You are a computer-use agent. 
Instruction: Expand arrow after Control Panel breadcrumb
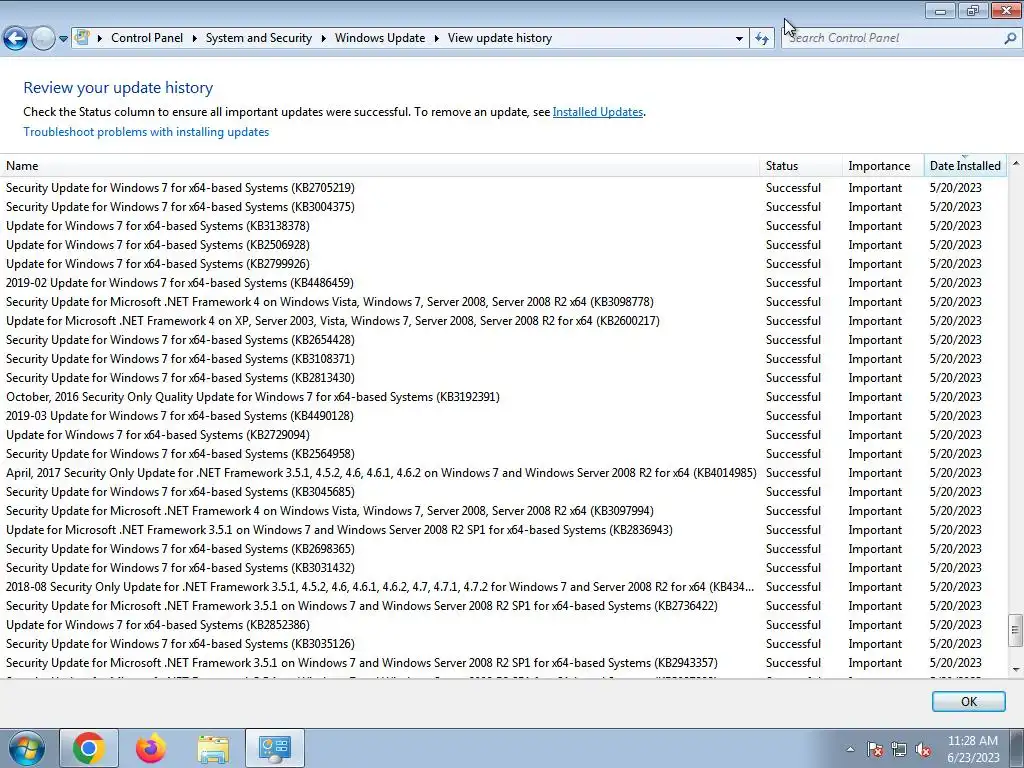(x=195, y=39)
